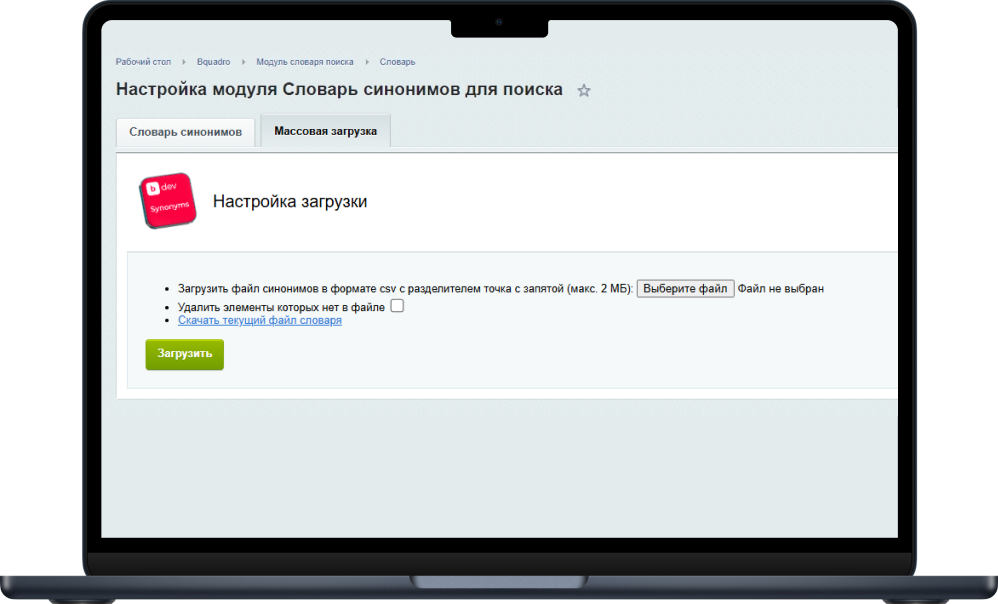This screenshot has height=604, width=998.
Task: Switch to Словарь синонимов tab
Action: (x=185, y=132)
